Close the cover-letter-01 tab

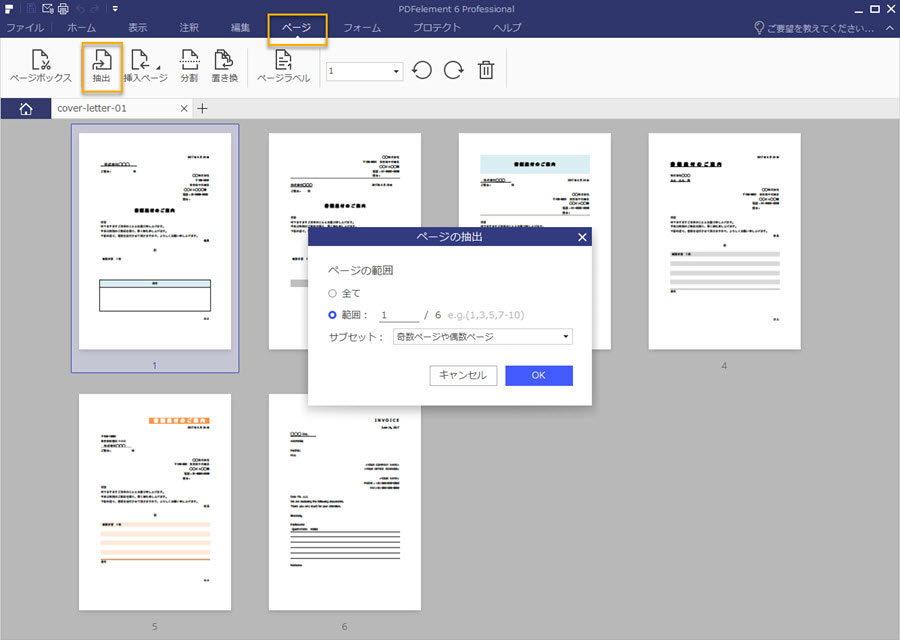[x=184, y=108]
